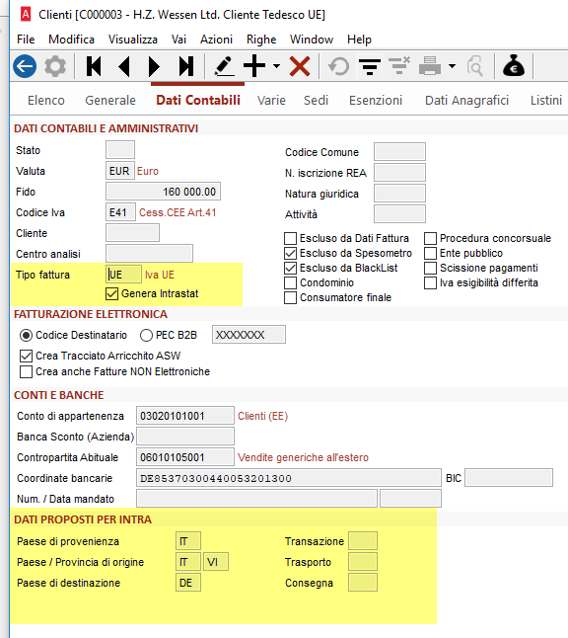Add new record with plus icon

tap(254, 66)
